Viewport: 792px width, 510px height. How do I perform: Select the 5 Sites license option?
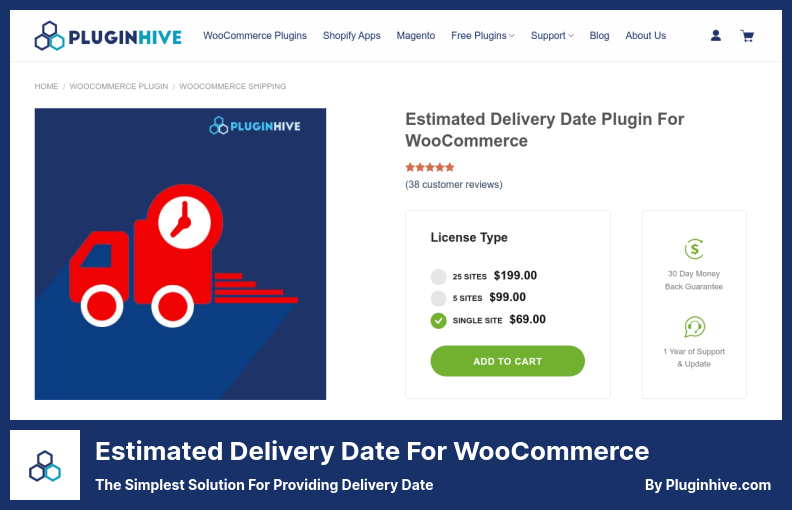click(x=438, y=298)
